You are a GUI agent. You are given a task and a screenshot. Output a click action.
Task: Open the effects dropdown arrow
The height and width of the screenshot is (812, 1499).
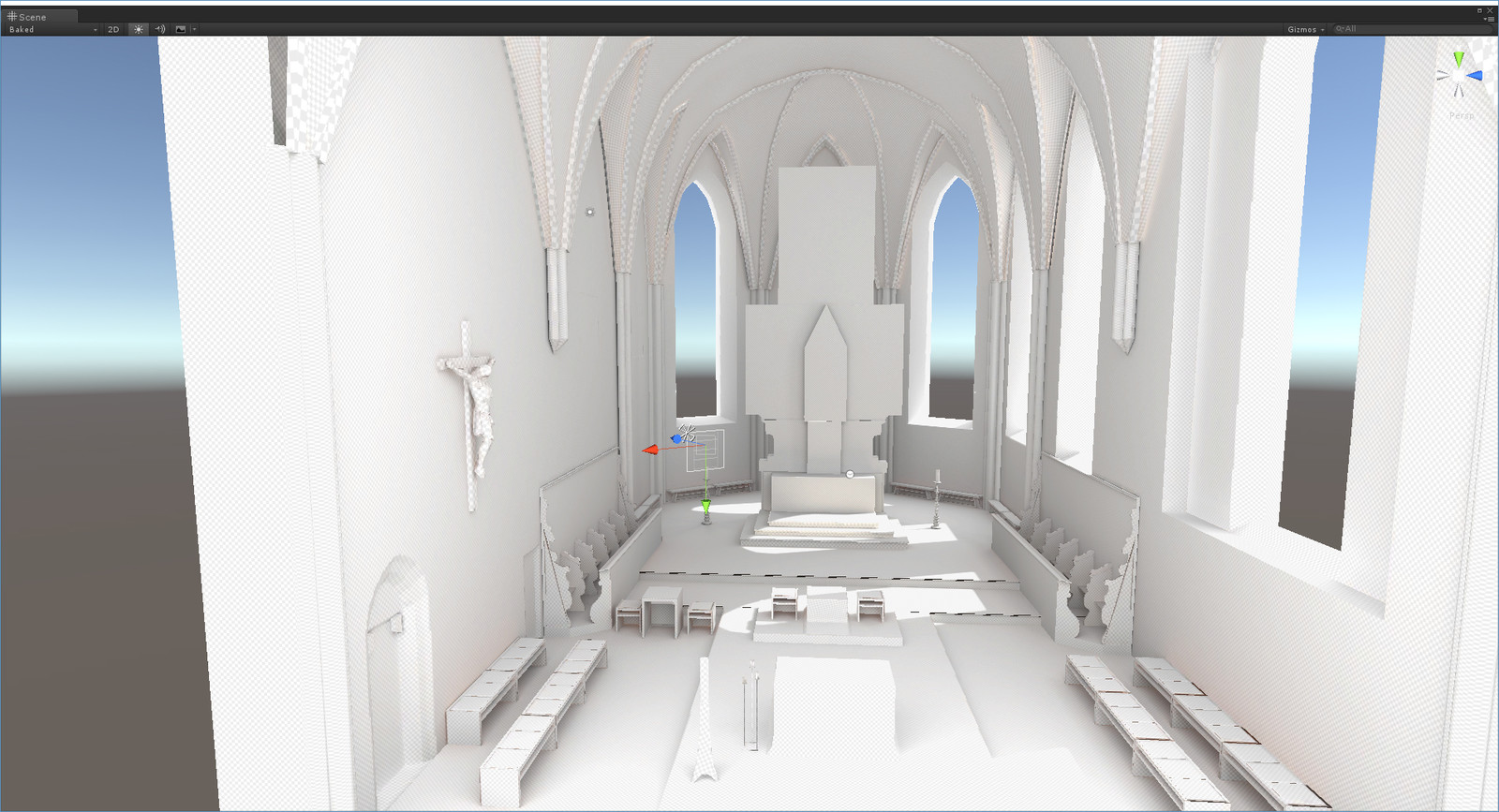point(194,29)
